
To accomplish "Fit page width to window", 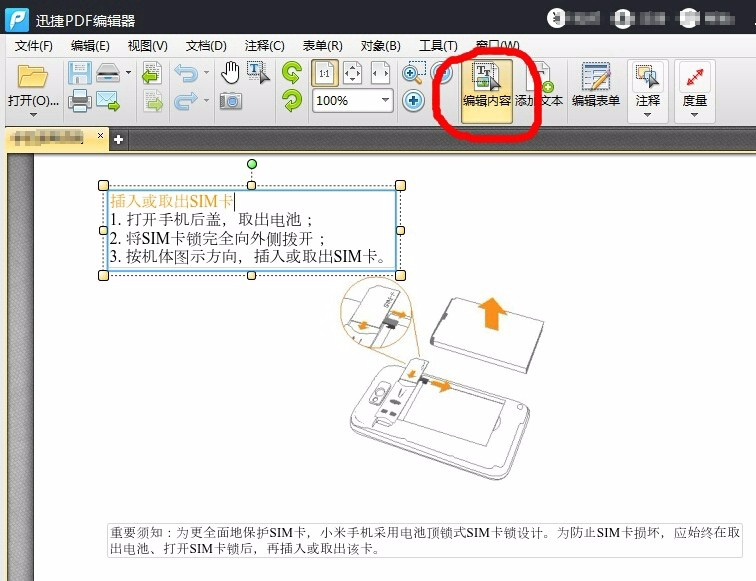I will click(380, 73).
